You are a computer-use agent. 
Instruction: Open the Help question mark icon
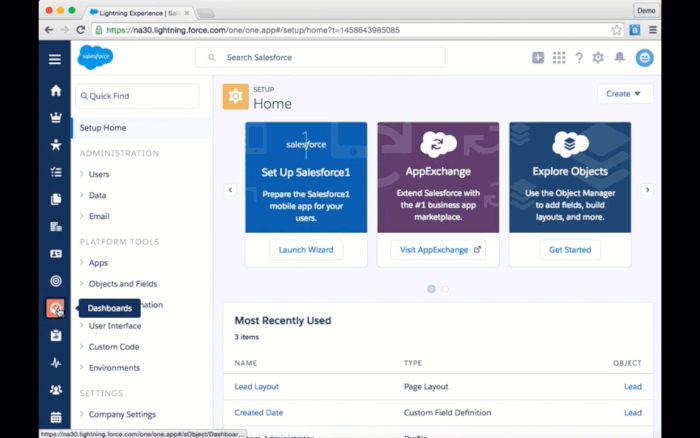tap(579, 58)
